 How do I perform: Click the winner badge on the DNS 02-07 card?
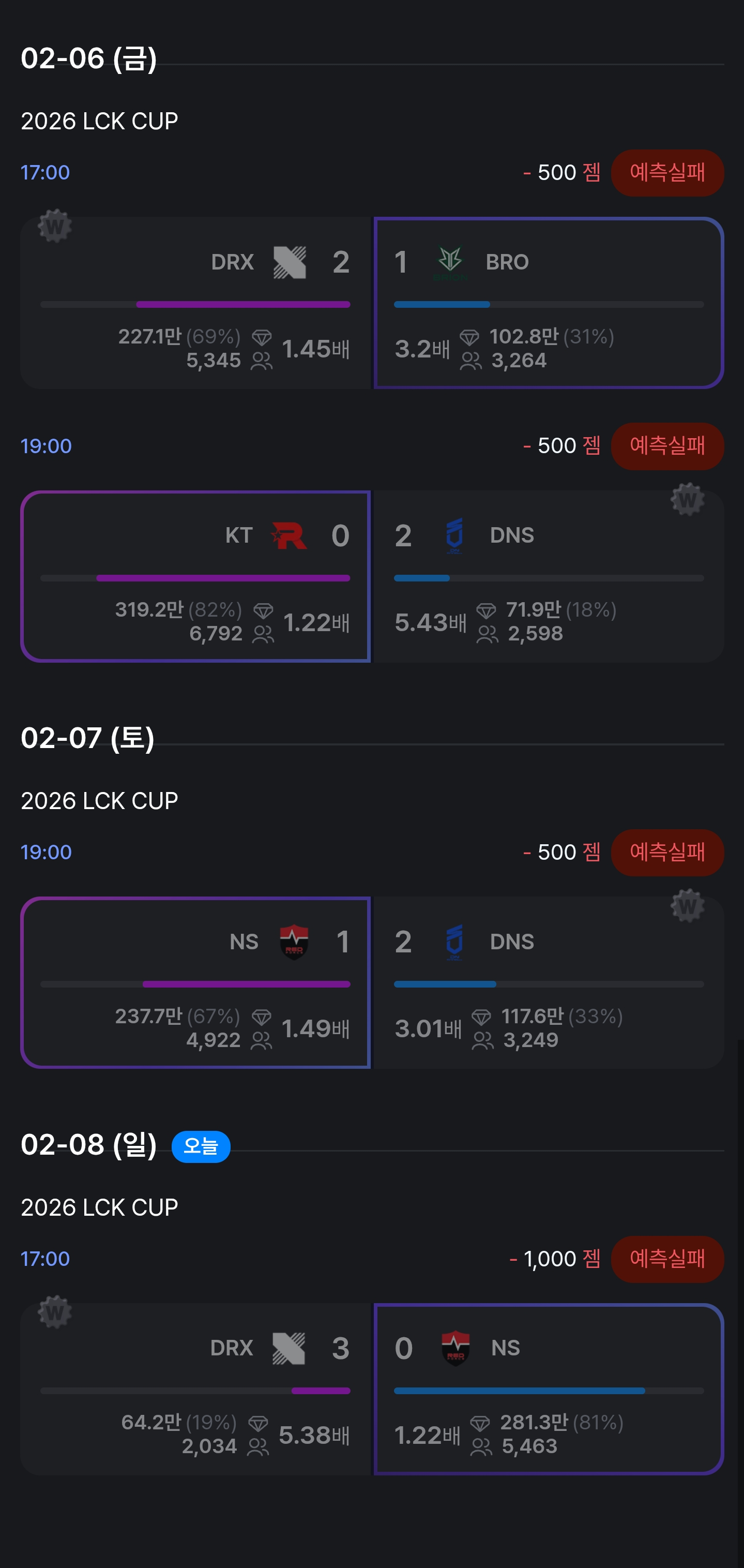click(x=688, y=906)
